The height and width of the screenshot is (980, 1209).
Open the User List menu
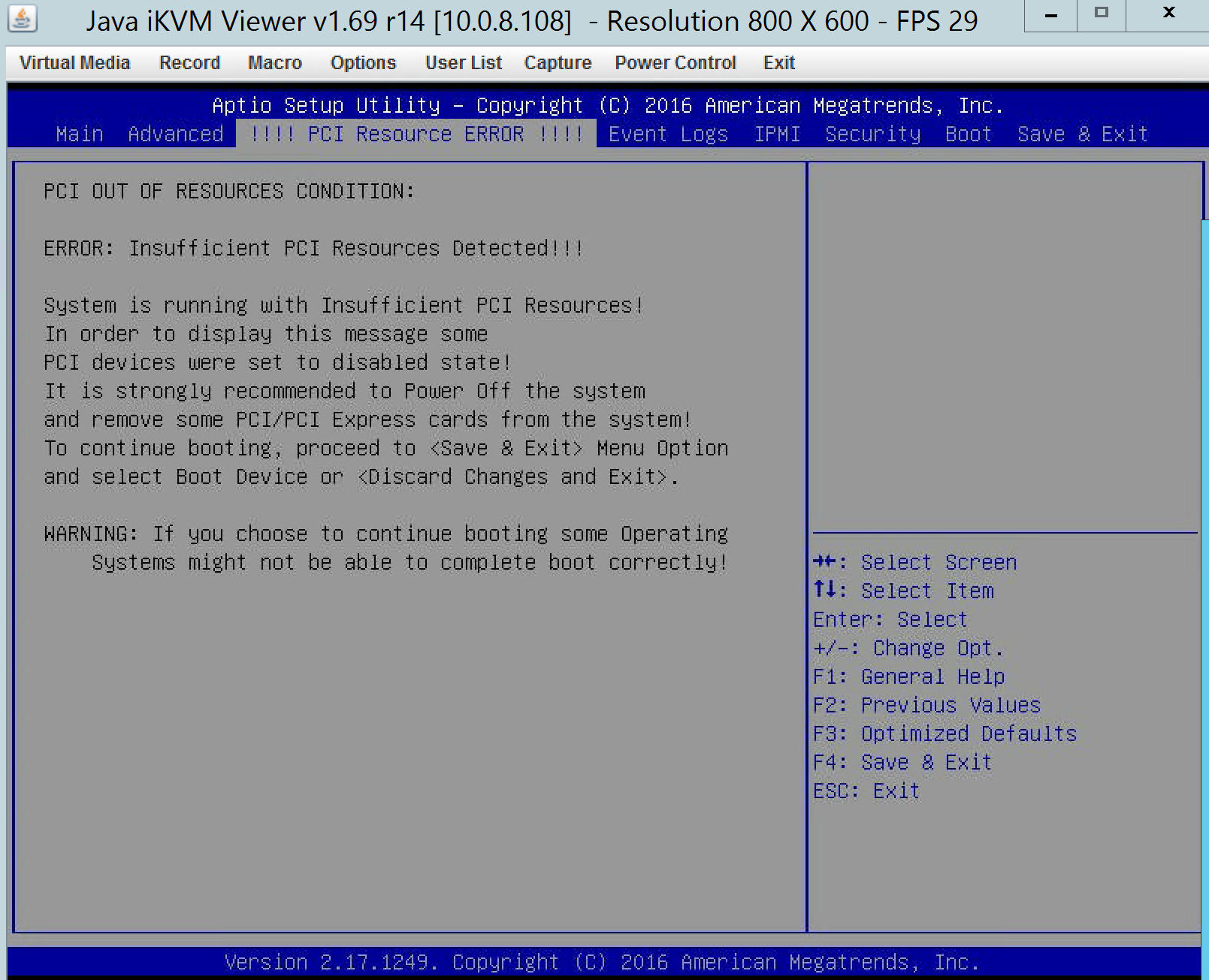pyautogui.click(x=464, y=62)
